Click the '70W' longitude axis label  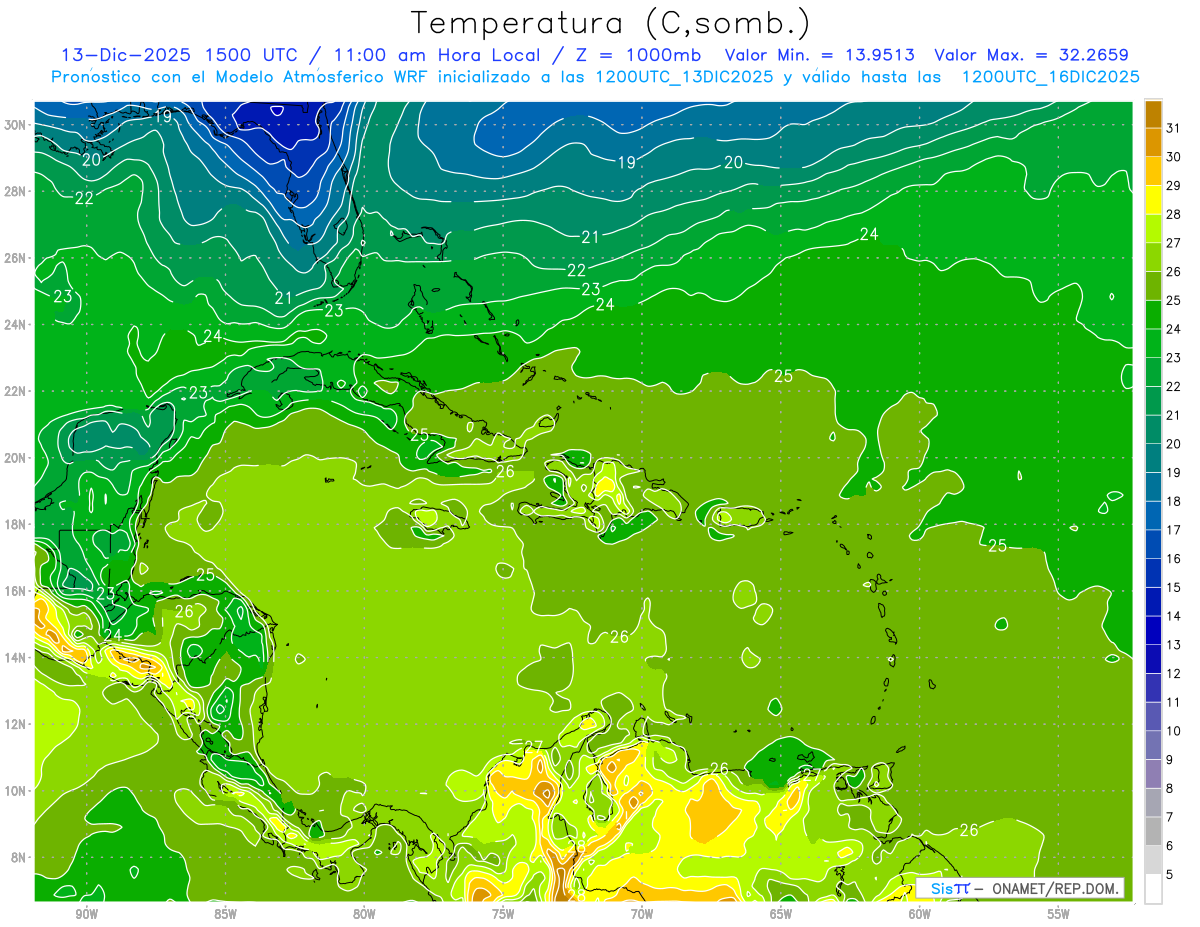coord(642,914)
